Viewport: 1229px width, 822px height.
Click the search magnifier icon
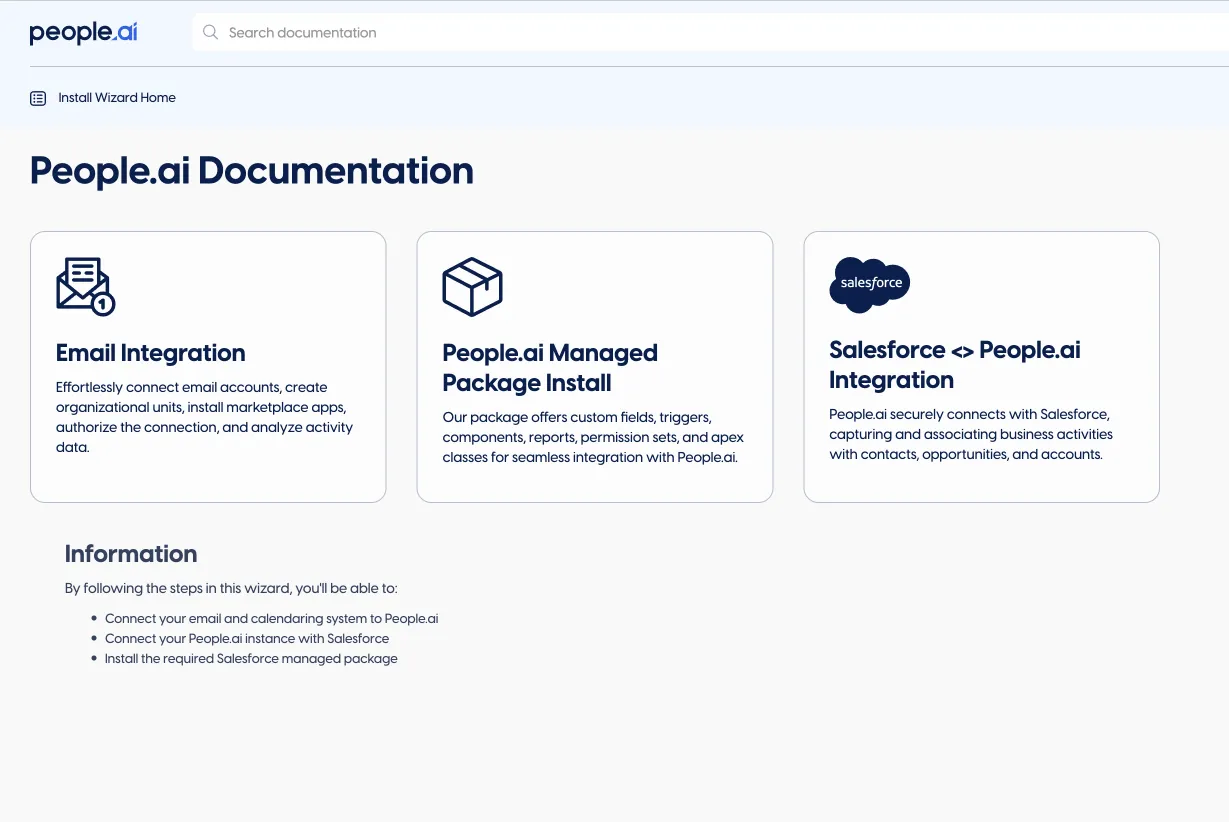tap(210, 32)
